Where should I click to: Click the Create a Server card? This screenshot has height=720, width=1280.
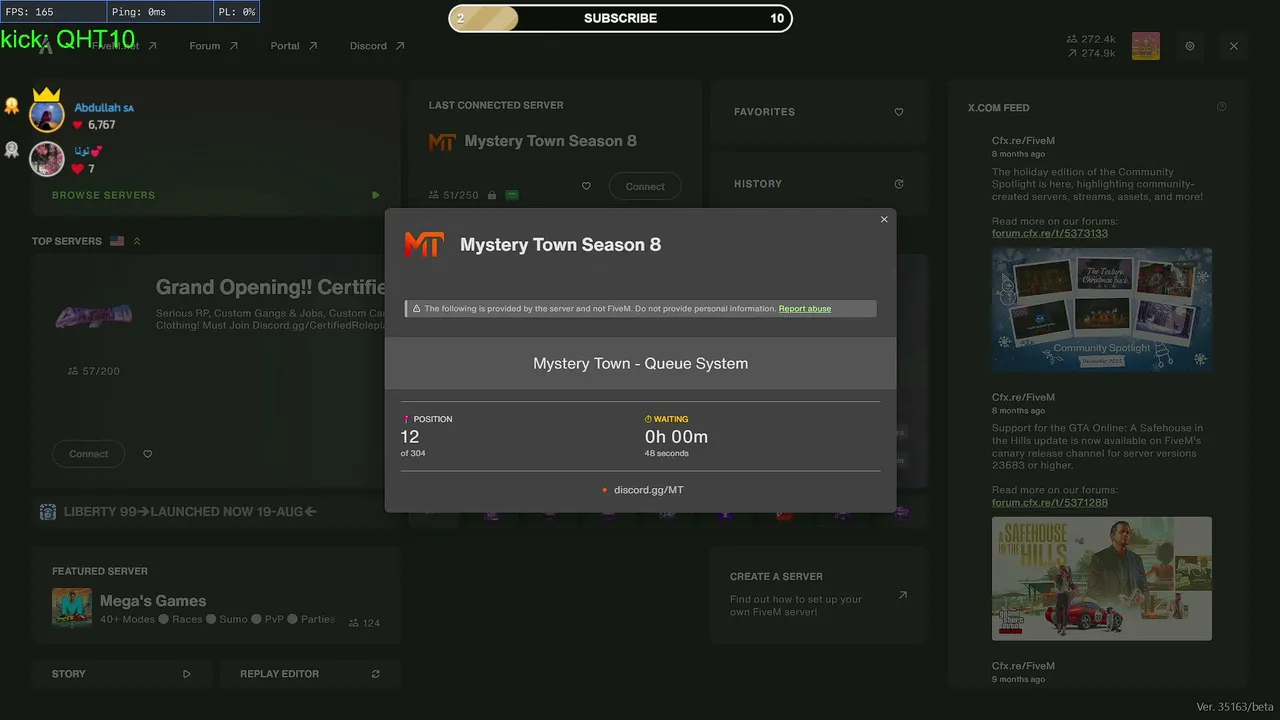pyautogui.click(x=819, y=594)
